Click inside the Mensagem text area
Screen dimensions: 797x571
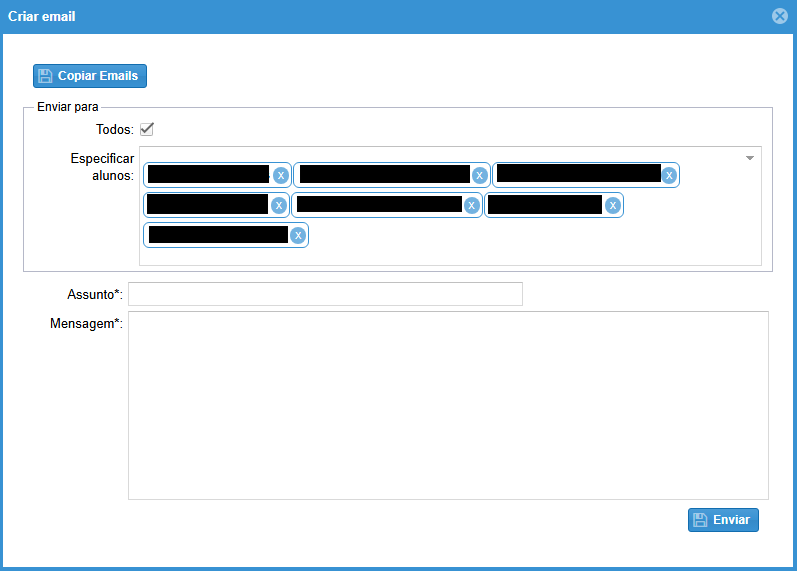tap(448, 405)
